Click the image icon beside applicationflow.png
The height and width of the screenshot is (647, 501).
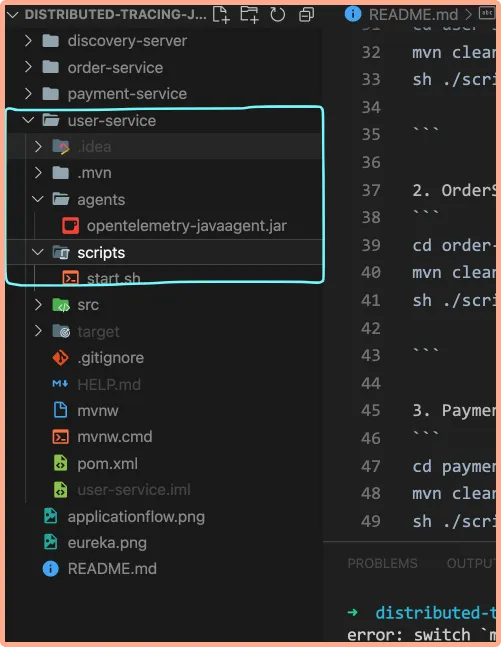click(51, 516)
